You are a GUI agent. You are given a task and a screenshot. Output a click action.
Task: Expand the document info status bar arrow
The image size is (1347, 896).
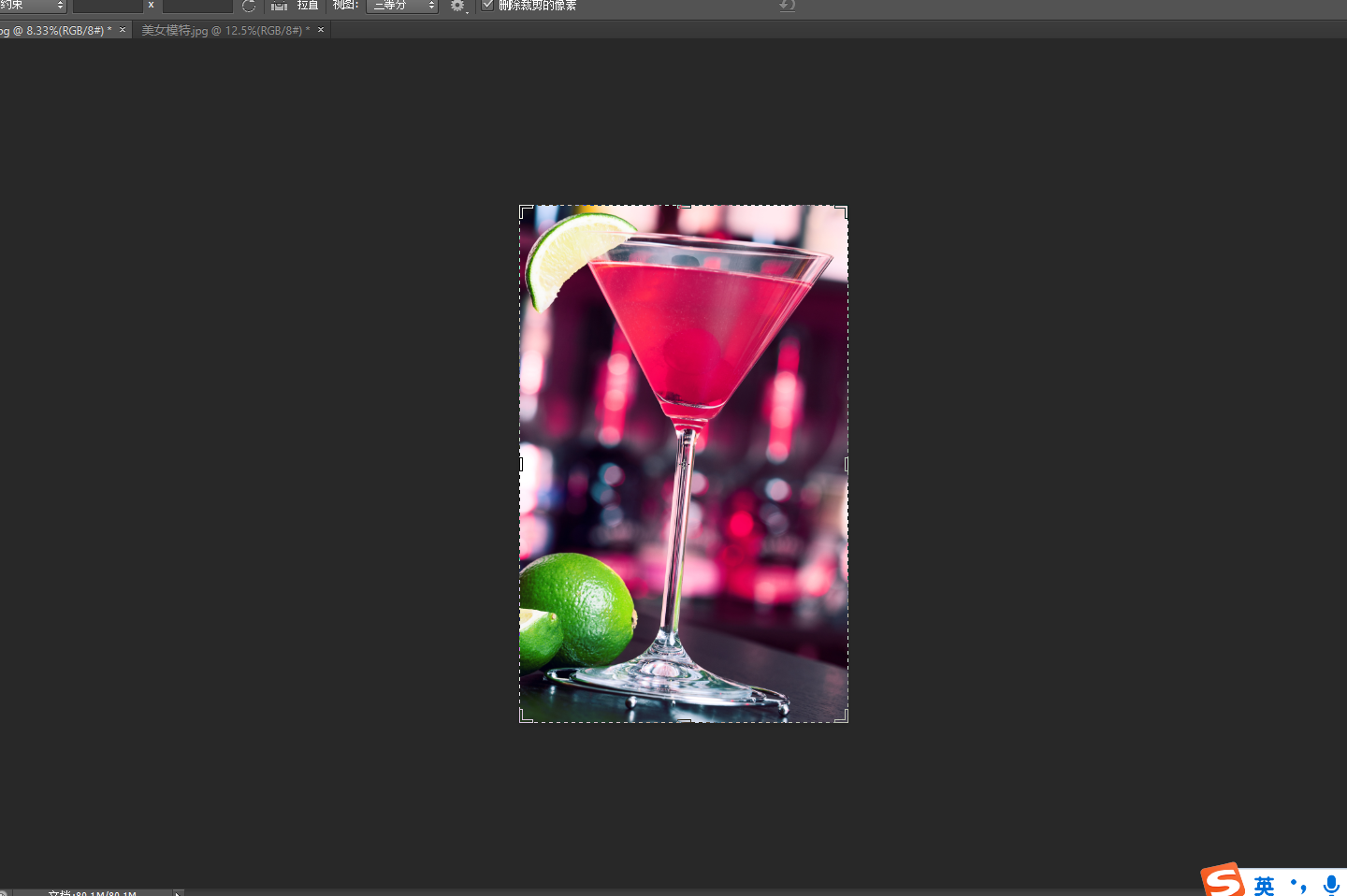(x=177, y=892)
